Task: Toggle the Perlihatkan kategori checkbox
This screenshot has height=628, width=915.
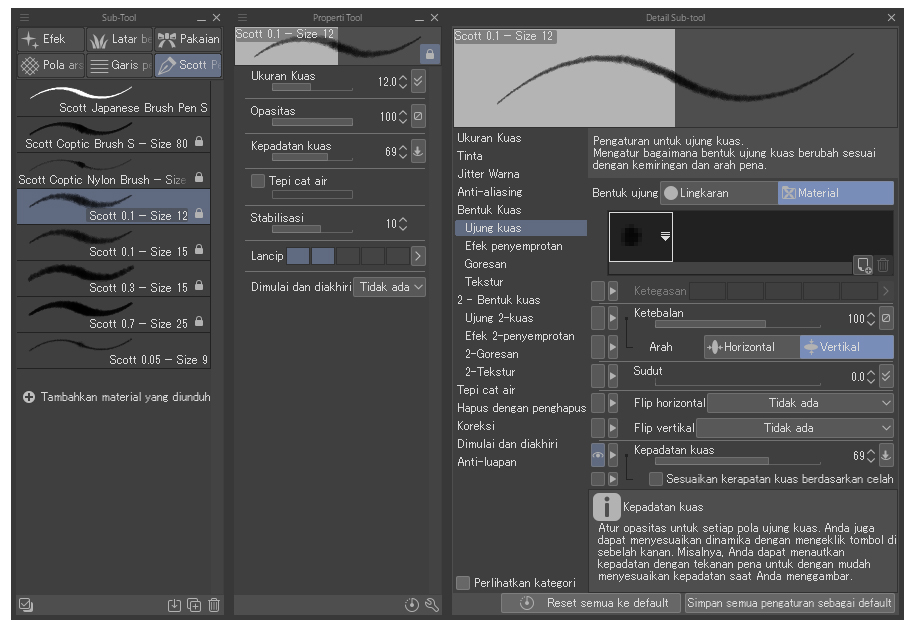Action: click(463, 583)
